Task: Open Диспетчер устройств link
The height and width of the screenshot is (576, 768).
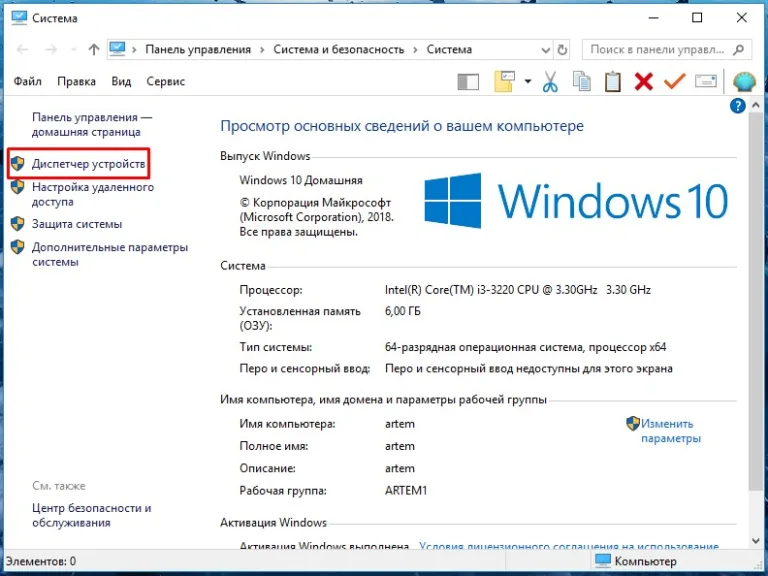Action: 89,164
